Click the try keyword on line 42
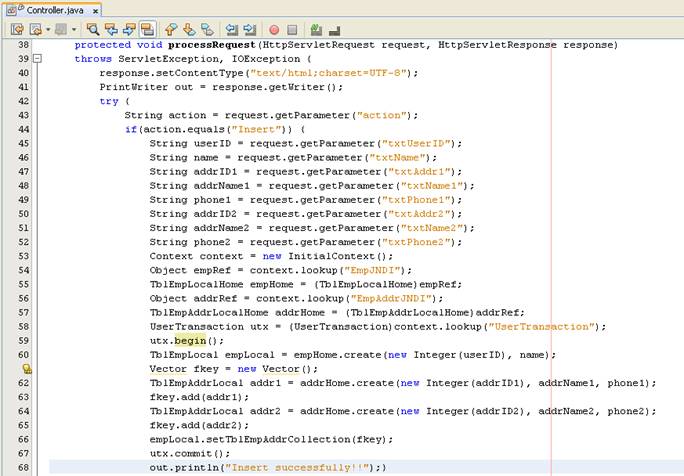The width and height of the screenshot is (684, 476). coord(109,101)
